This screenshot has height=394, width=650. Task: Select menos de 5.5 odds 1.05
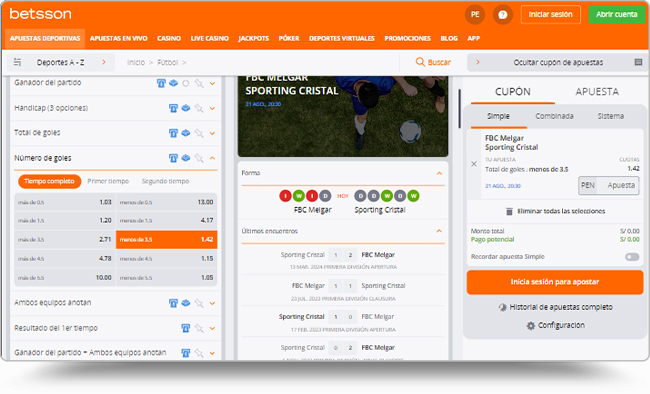pos(166,277)
